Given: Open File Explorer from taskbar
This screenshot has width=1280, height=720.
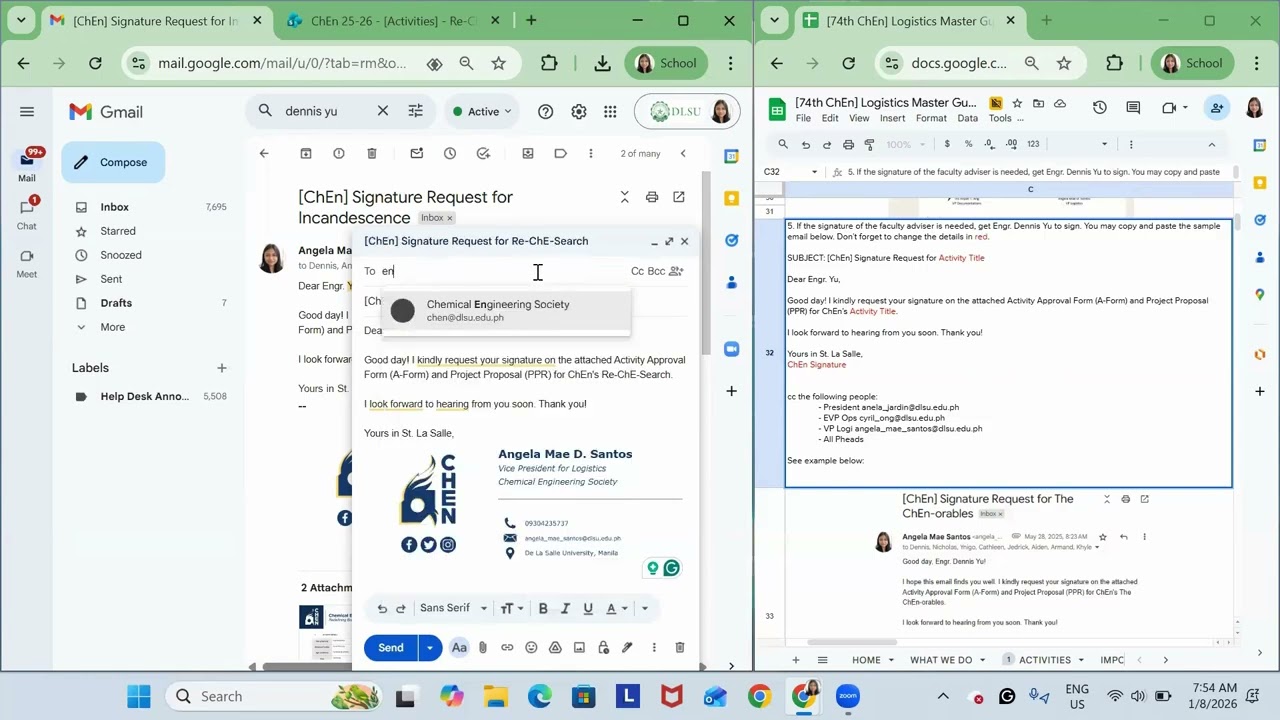Looking at the screenshot, I should (x=496, y=696).
